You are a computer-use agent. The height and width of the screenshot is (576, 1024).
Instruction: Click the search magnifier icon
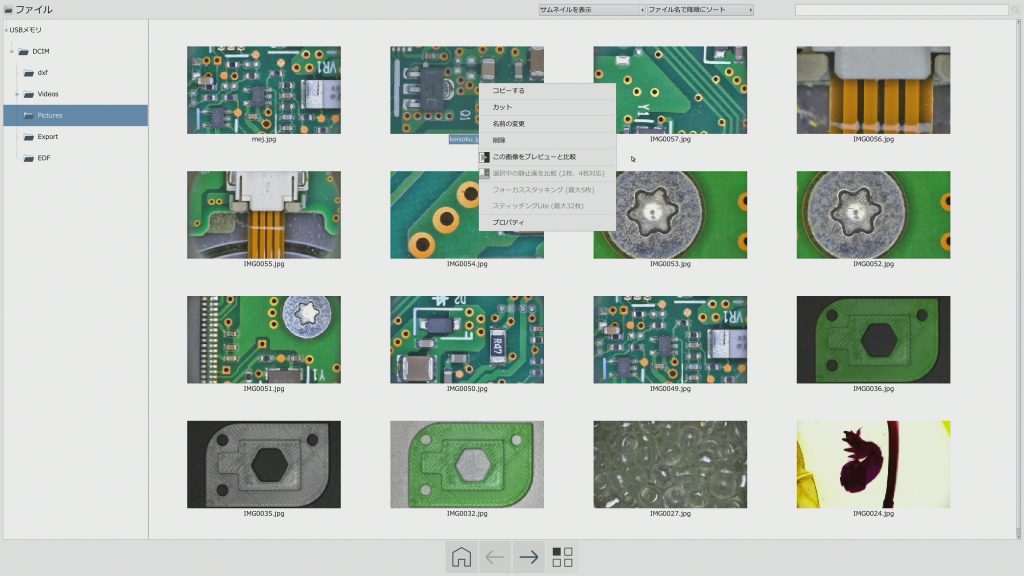coord(1015,10)
